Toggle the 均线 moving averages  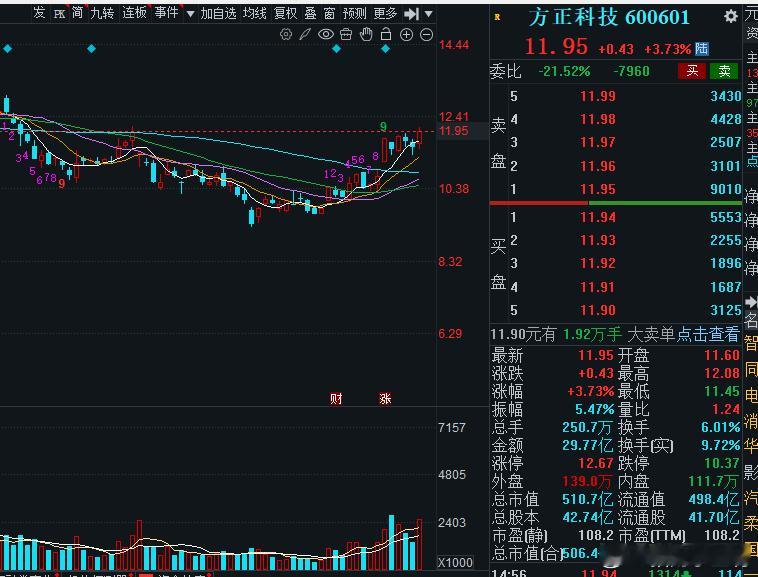tap(254, 14)
